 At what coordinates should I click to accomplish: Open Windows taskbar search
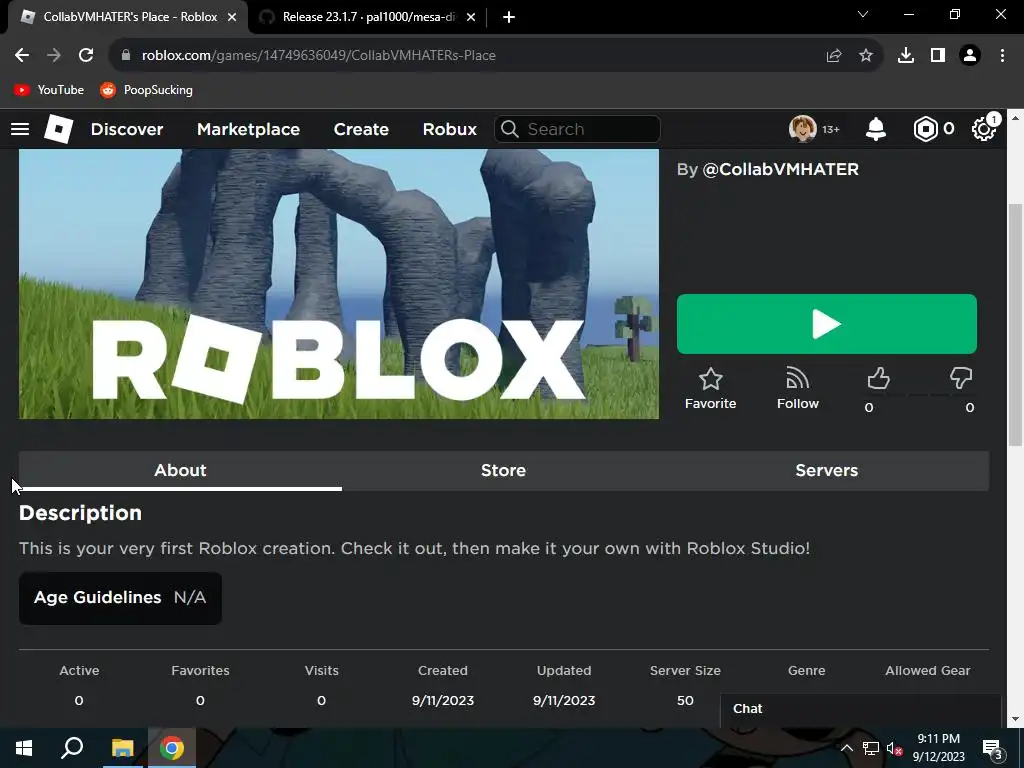click(x=72, y=748)
